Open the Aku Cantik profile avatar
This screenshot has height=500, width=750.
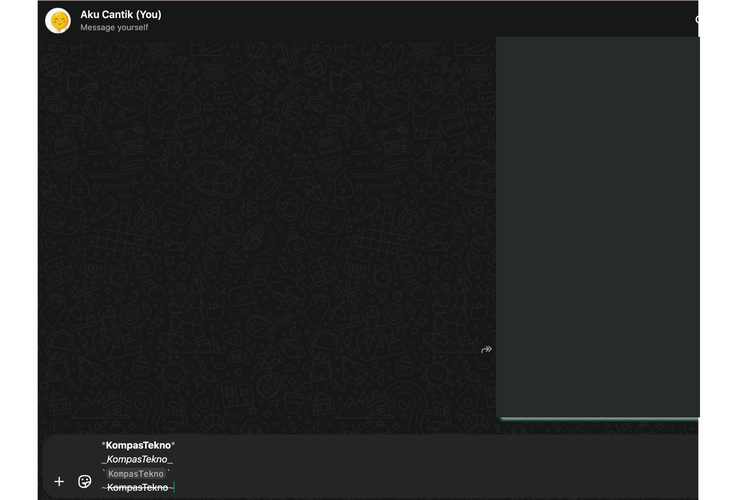(x=58, y=20)
